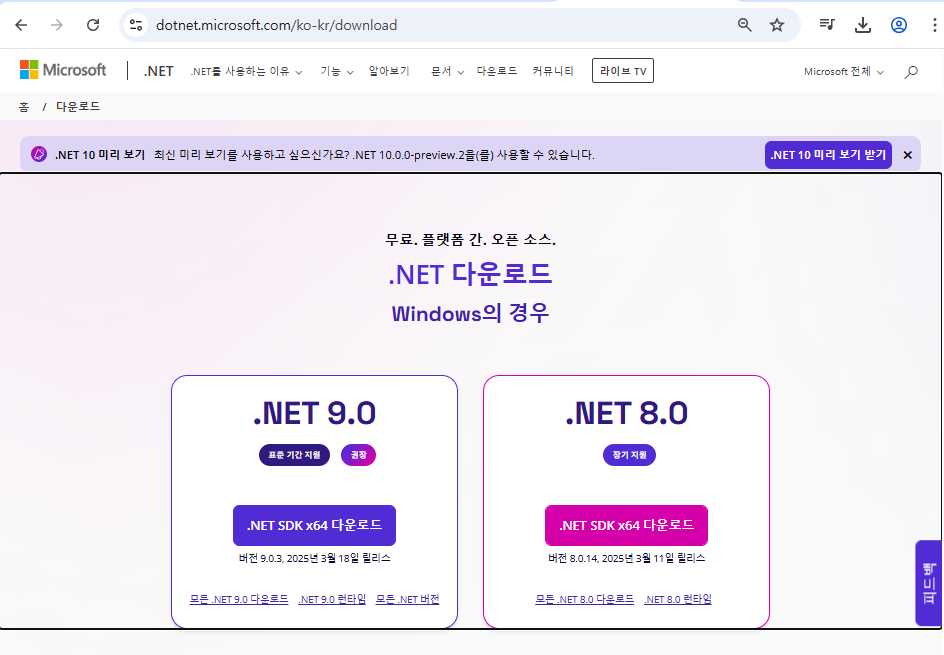The height and width of the screenshot is (655, 944).
Task: Click the '장기 지원' badge
Action: point(629,455)
